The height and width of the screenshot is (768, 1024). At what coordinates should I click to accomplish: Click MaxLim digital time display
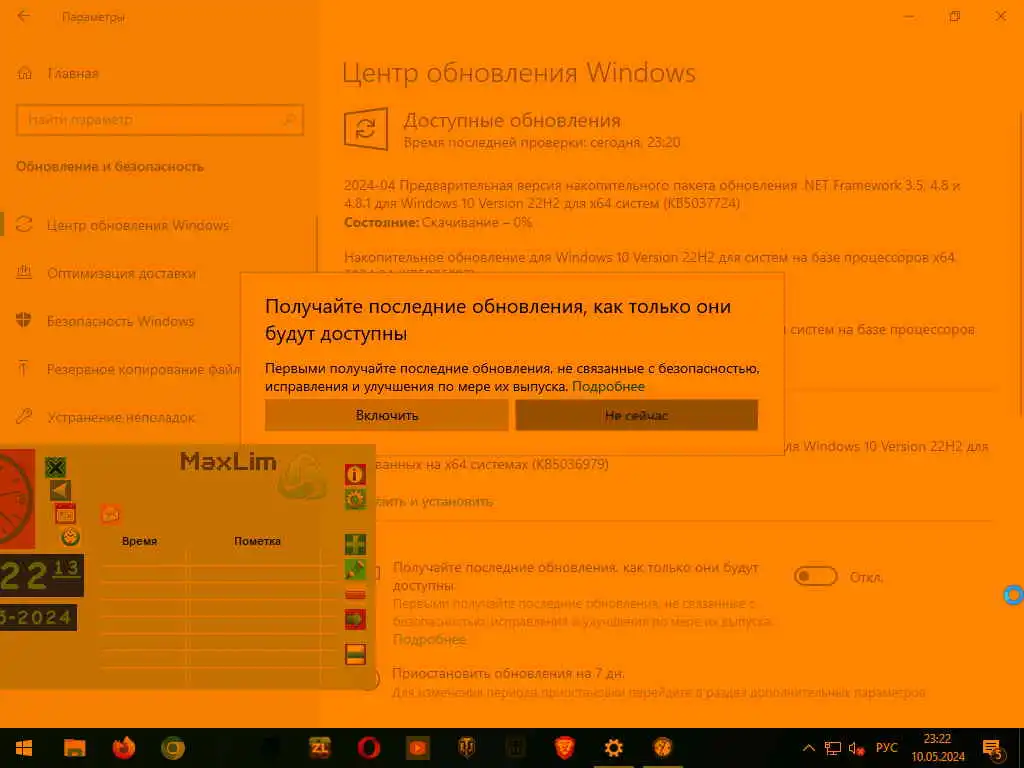point(41,575)
